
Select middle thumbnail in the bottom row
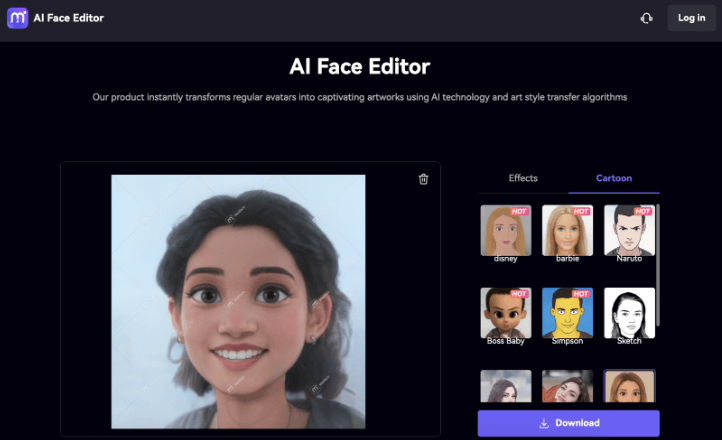pyautogui.click(x=567, y=389)
